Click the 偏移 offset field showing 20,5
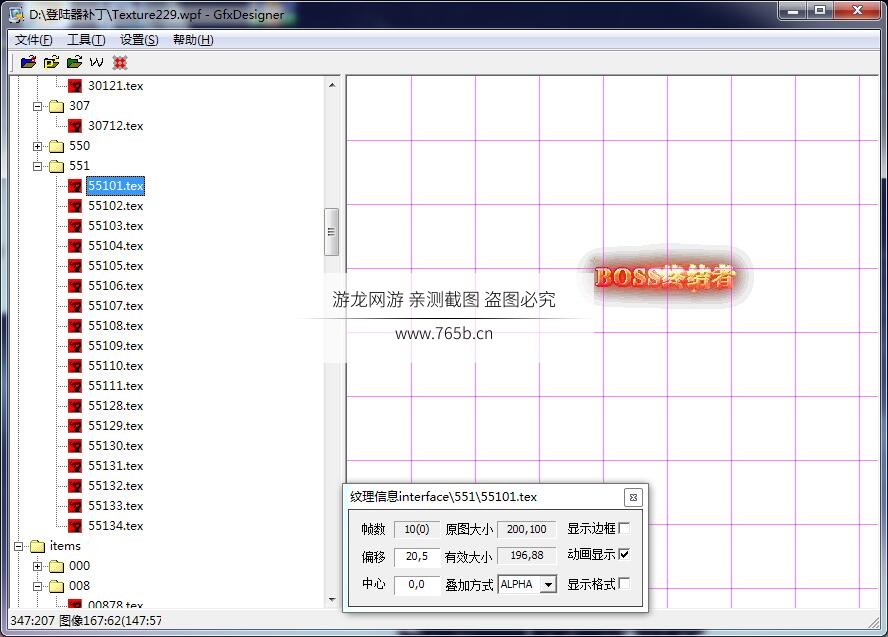The height and width of the screenshot is (637, 888). (x=417, y=556)
